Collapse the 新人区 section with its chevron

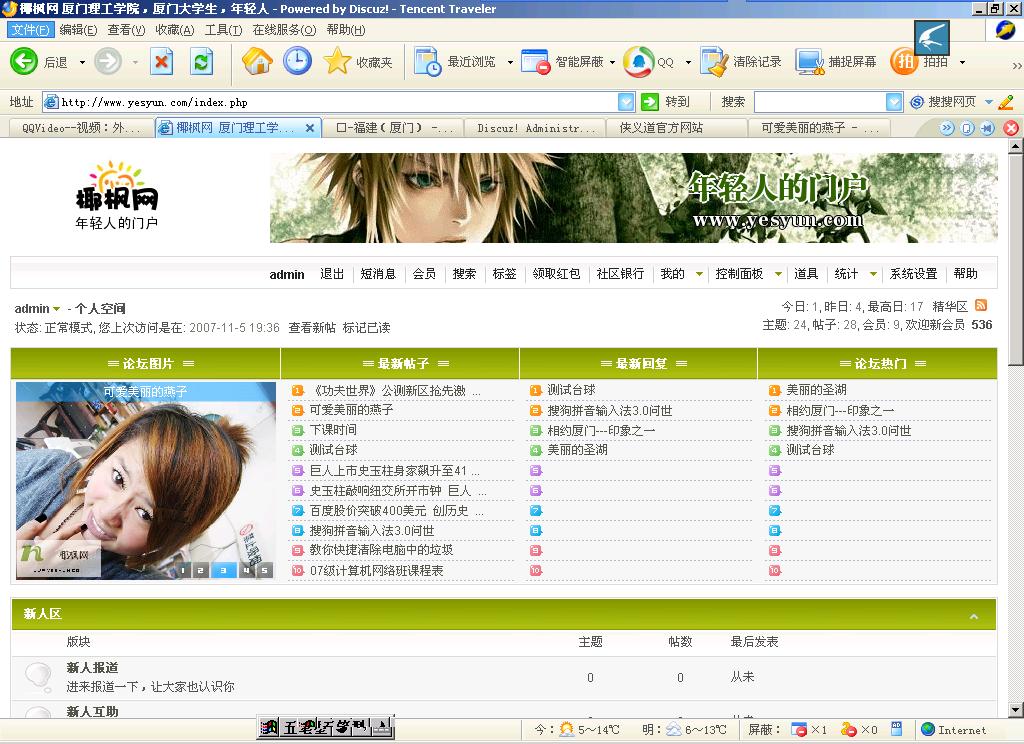coord(974,616)
